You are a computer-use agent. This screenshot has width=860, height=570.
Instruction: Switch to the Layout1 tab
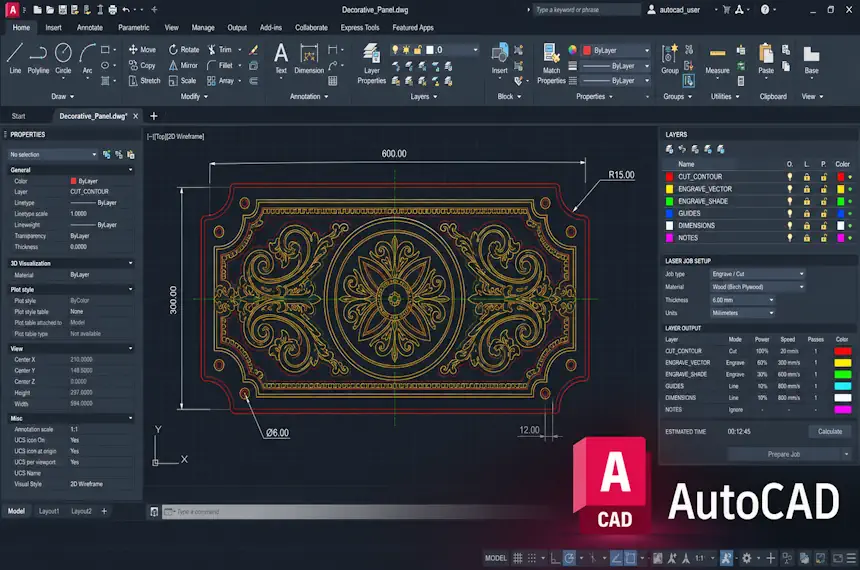(x=49, y=511)
